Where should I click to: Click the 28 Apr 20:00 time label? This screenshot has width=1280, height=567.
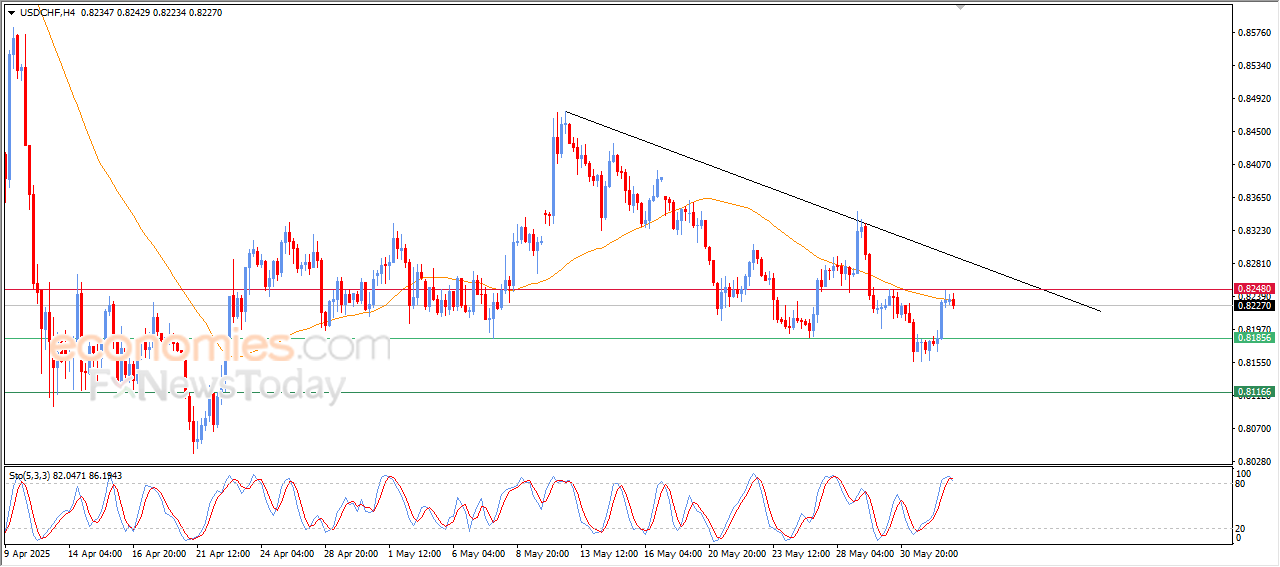pyautogui.click(x=351, y=552)
